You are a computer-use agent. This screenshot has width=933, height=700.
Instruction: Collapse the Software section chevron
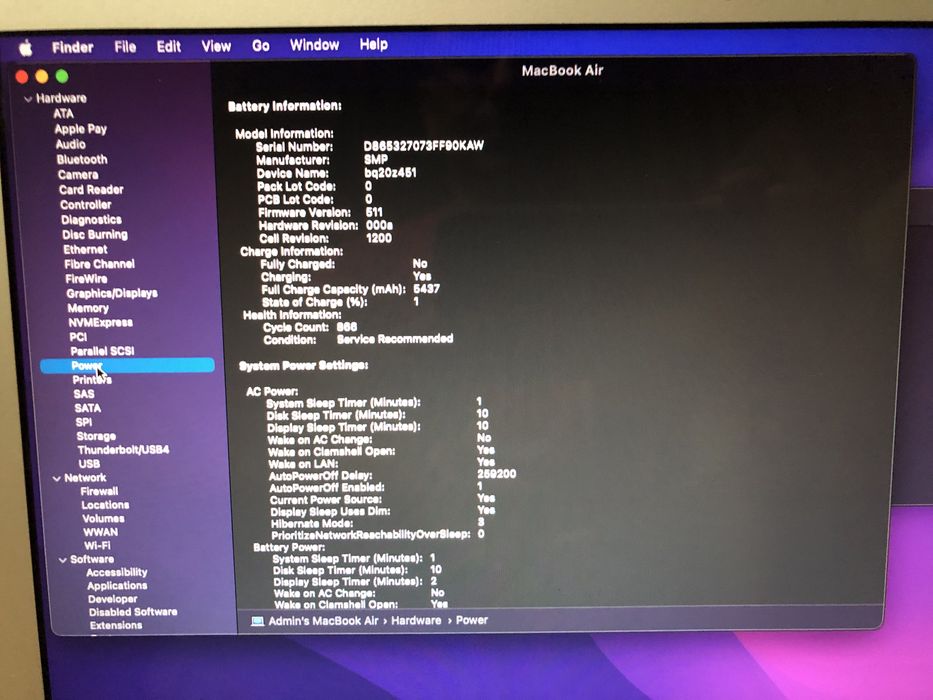(x=62, y=560)
